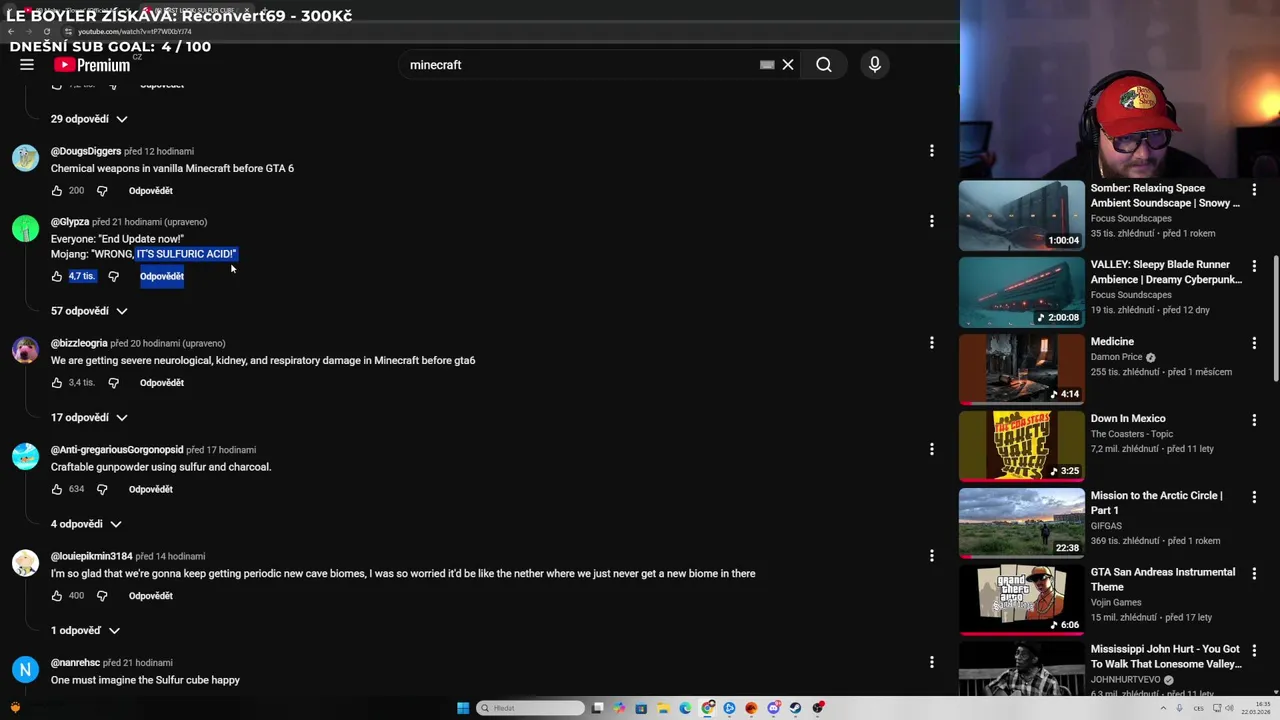Clear the minecraft search query

pos(788,65)
